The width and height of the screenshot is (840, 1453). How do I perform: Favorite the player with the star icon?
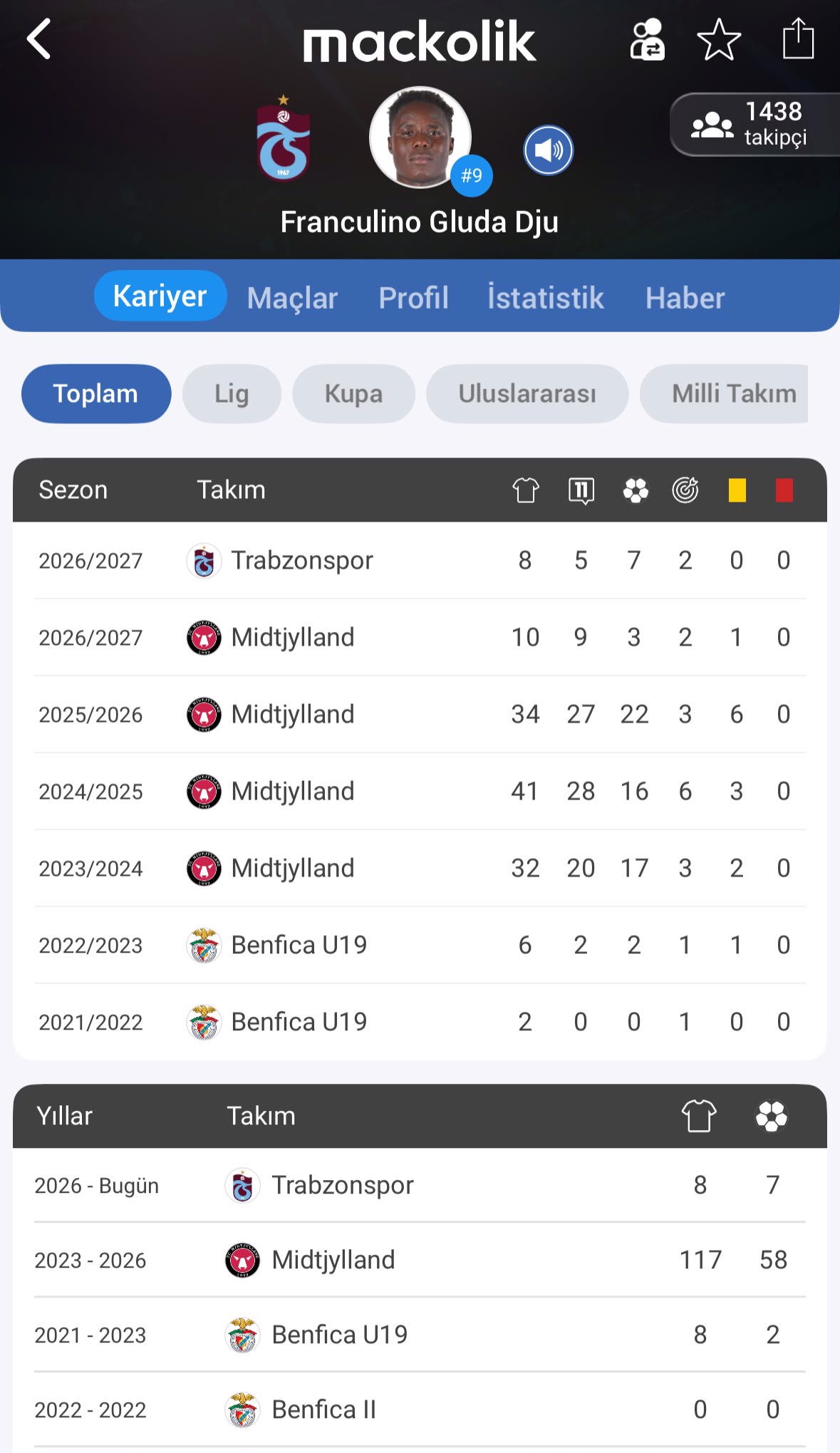pyautogui.click(x=719, y=39)
